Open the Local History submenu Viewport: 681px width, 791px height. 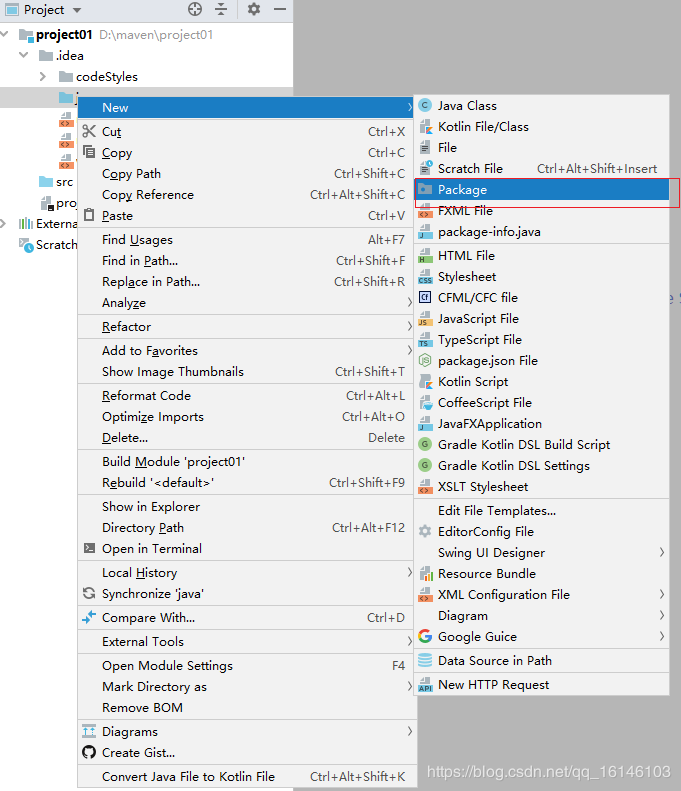pos(246,573)
